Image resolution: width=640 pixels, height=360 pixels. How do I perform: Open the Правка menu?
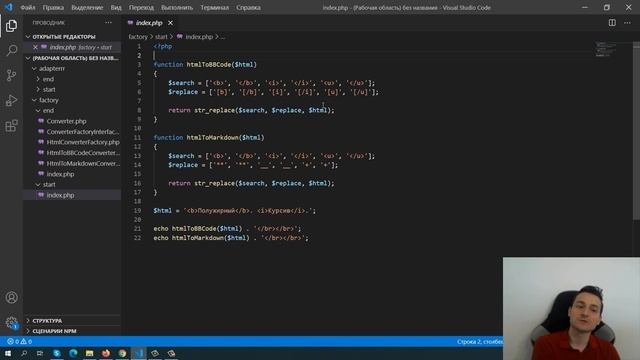click(53, 7)
